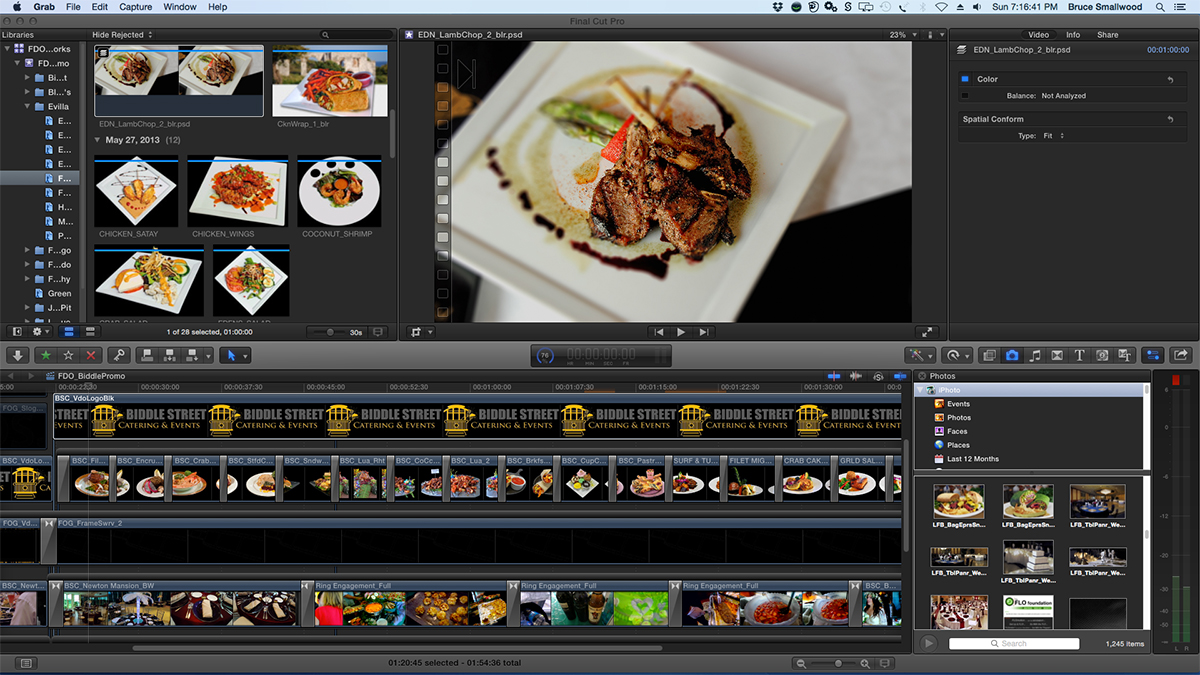Image resolution: width=1200 pixels, height=675 pixels.
Task: Click the browser gear action menu
Action: click(41, 331)
